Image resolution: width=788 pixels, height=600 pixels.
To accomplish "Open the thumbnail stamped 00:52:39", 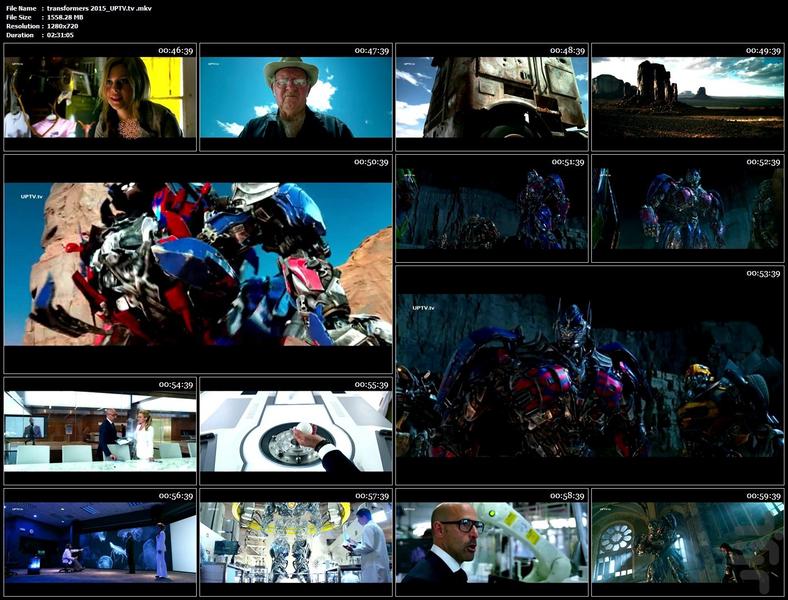I will [688, 209].
